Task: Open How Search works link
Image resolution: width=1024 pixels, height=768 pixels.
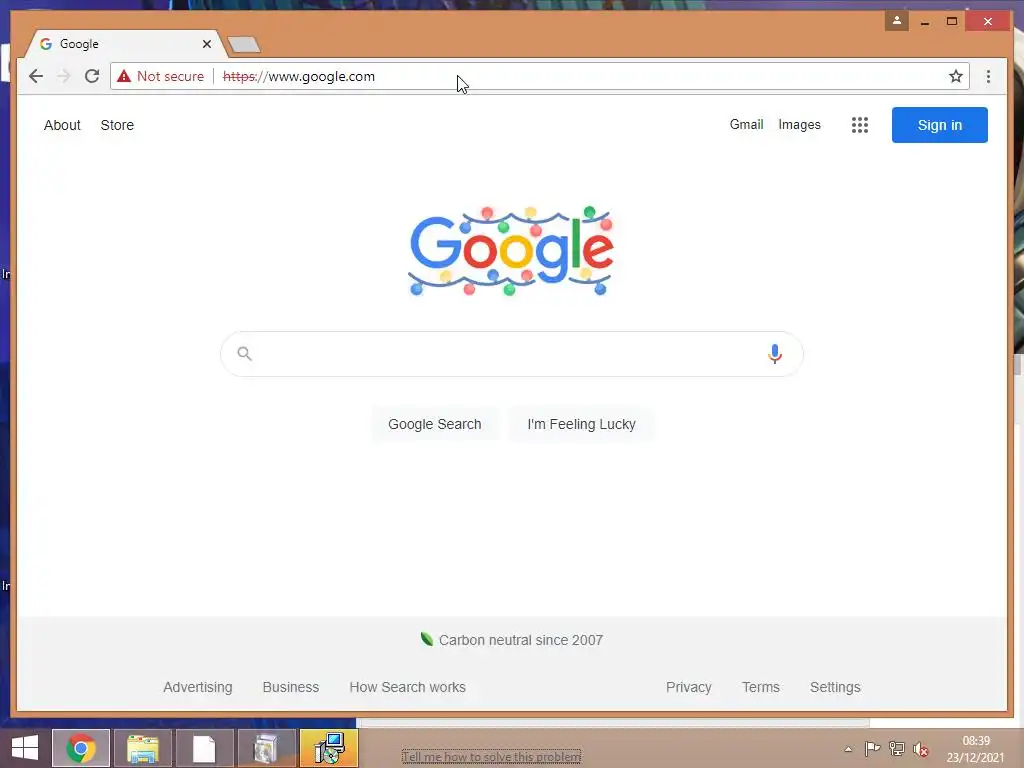Action: 408,687
